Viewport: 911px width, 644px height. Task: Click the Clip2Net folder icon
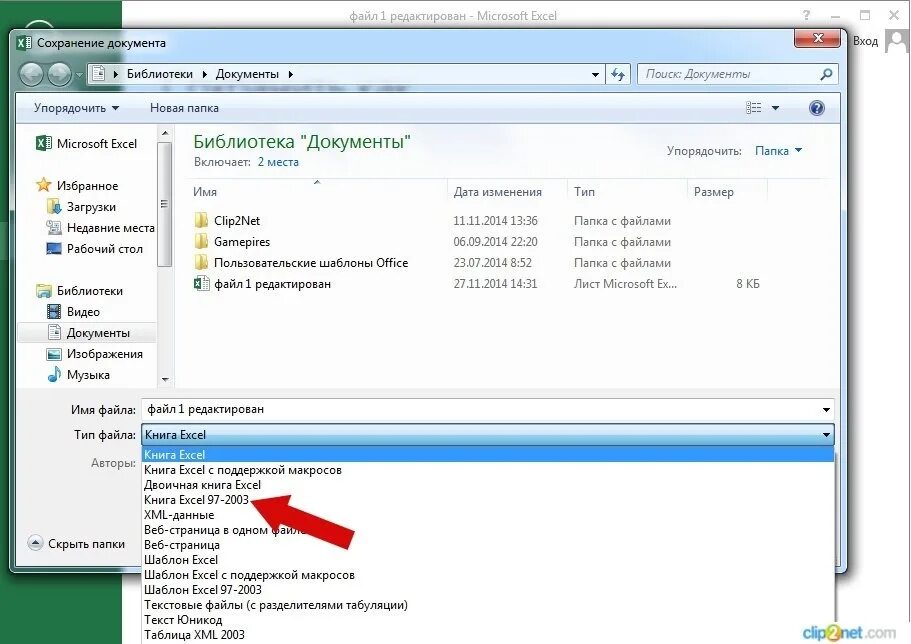[x=201, y=220]
